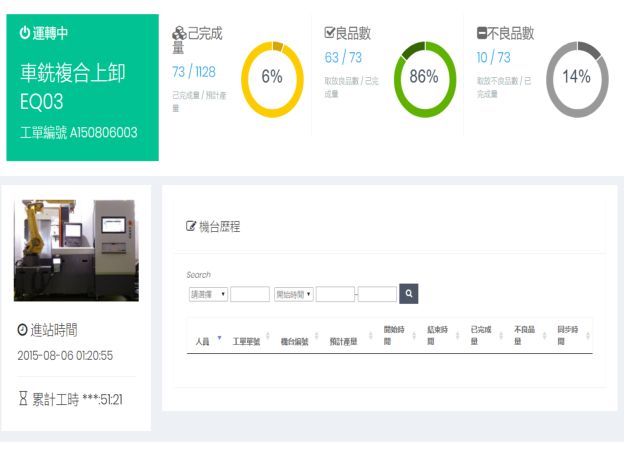The width and height of the screenshot is (624, 454).
Task: Open the 開始時間 dropdown in search filter
Action: click(x=294, y=294)
